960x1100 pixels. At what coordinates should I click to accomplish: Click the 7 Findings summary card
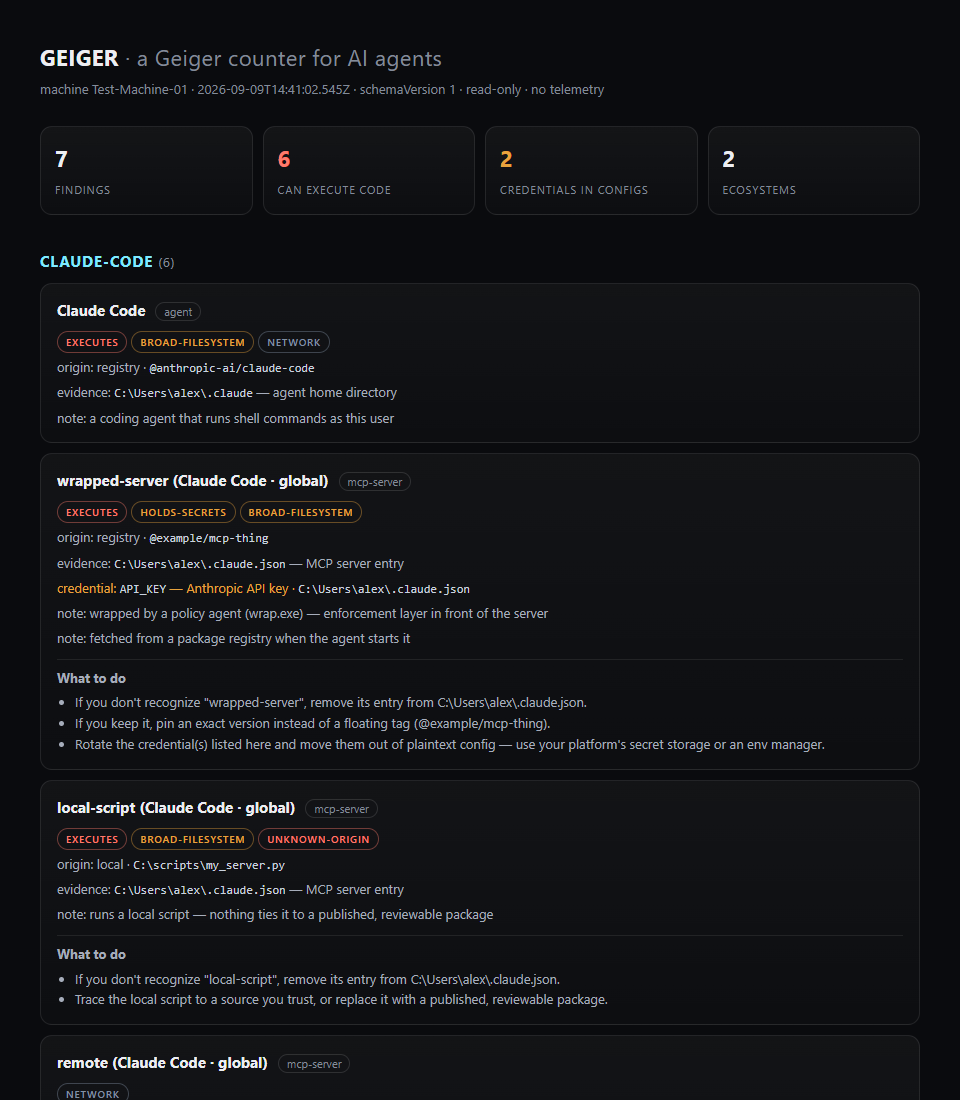coord(146,170)
